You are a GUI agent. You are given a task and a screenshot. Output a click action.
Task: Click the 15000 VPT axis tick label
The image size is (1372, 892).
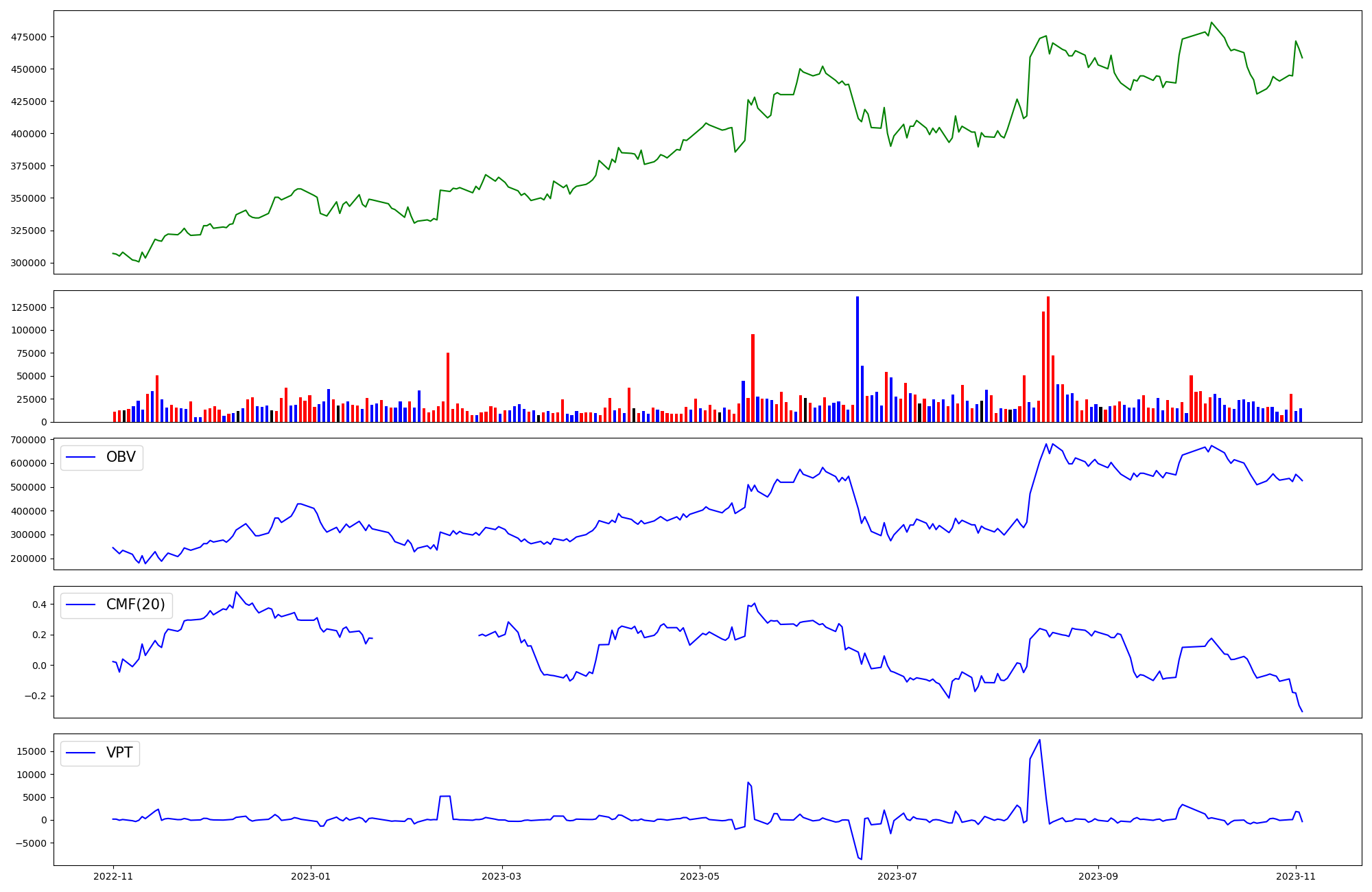(x=32, y=751)
